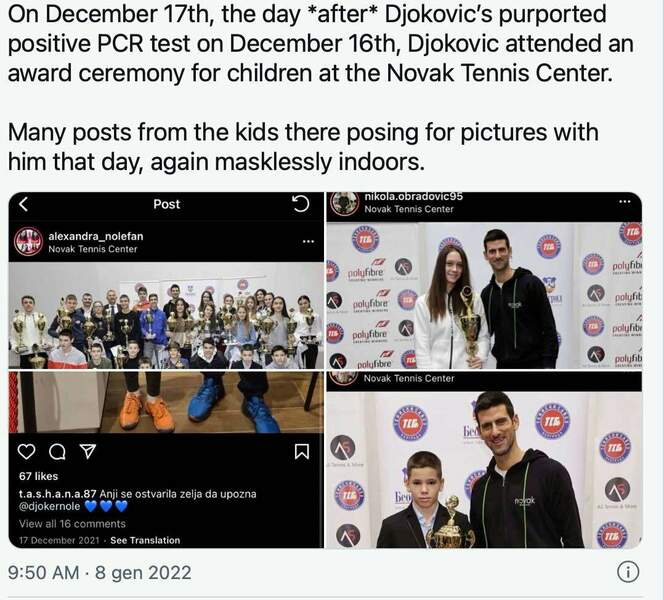Open the @djokernole mention
664x600 pixels.
50,506
